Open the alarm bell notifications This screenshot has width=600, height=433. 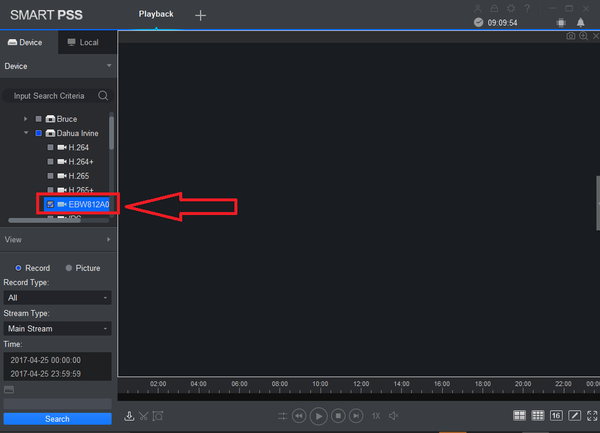tap(580, 23)
